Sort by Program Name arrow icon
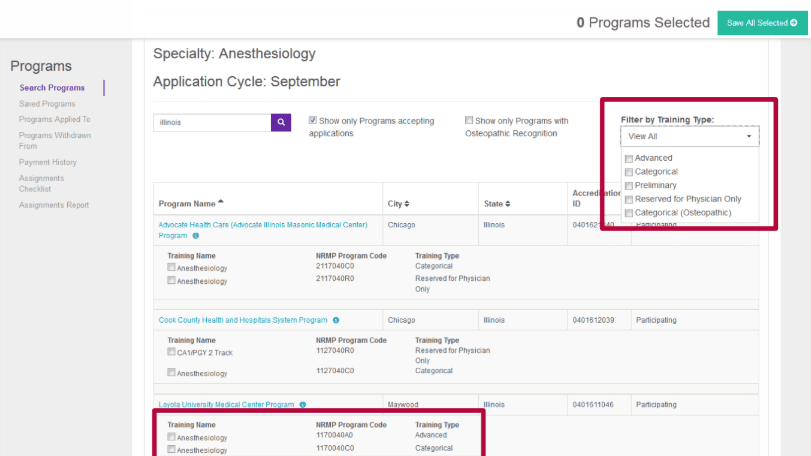Image resolution: width=811 pixels, height=456 pixels. pyautogui.click(x=221, y=202)
